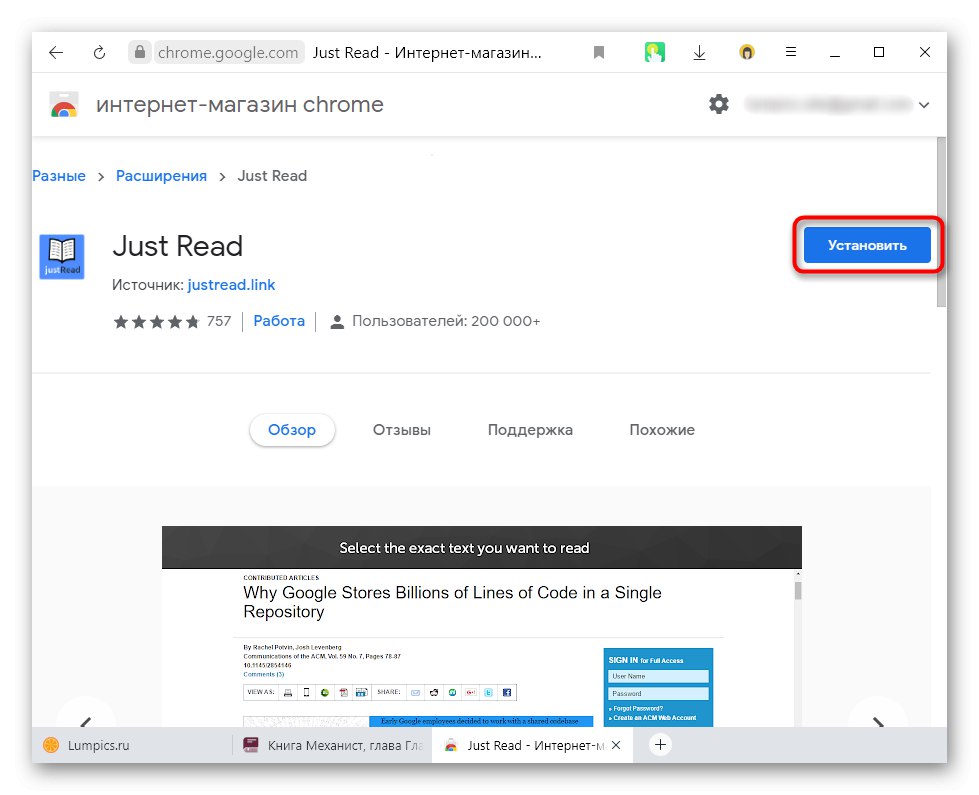Open a new tab with plus button
Image resolution: width=979 pixels, height=795 pixels.
[x=660, y=744]
